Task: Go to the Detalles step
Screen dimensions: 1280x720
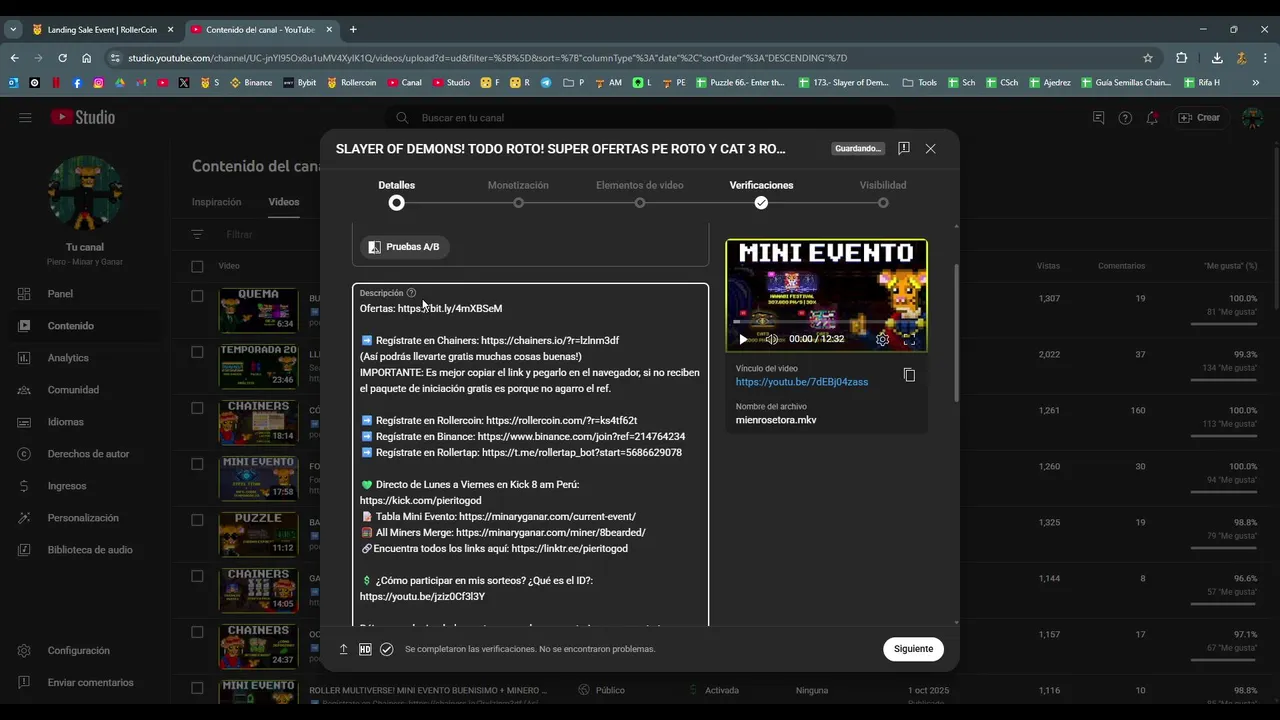Action: (397, 194)
